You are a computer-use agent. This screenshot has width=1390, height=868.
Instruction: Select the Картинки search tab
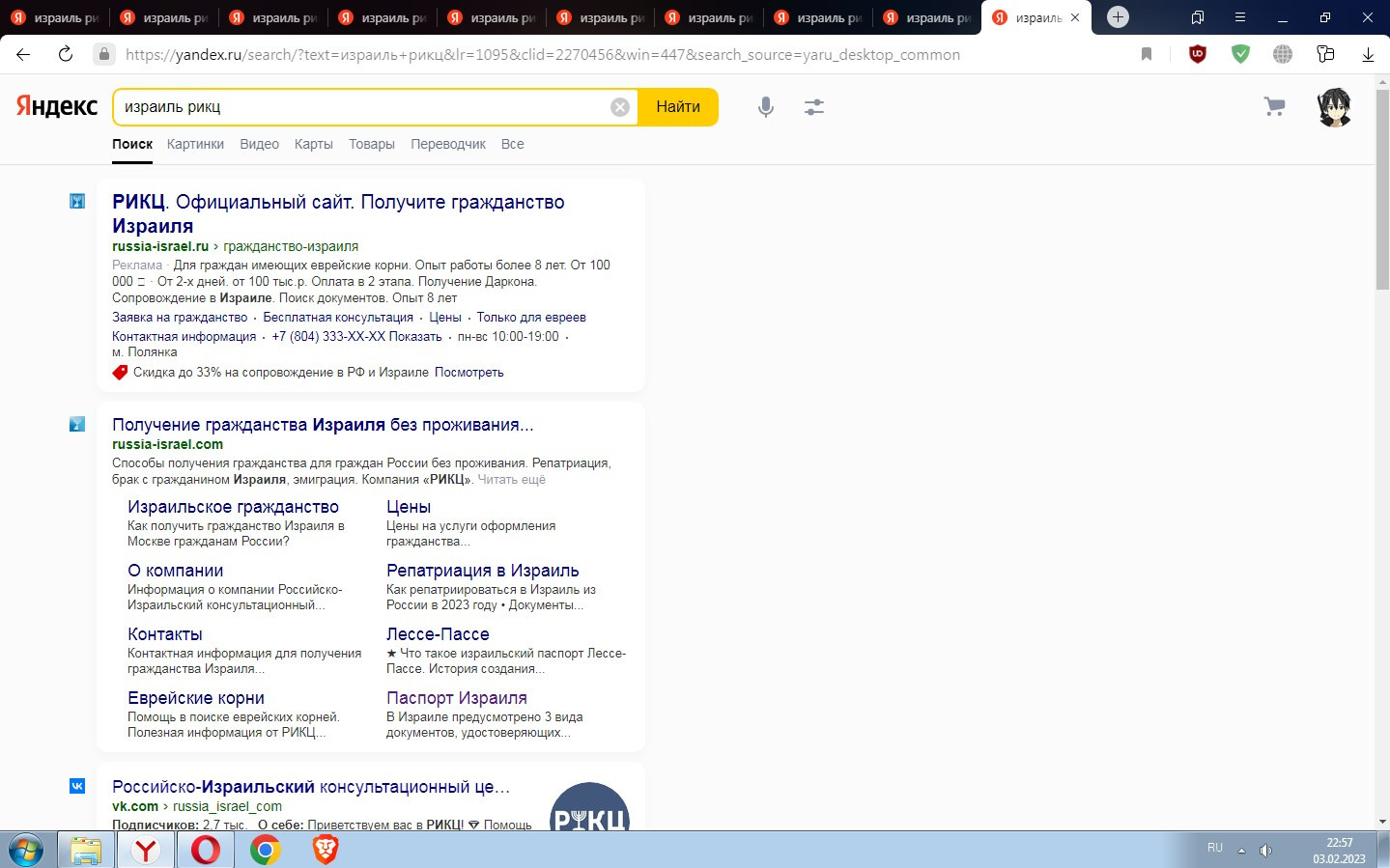coord(195,144)
